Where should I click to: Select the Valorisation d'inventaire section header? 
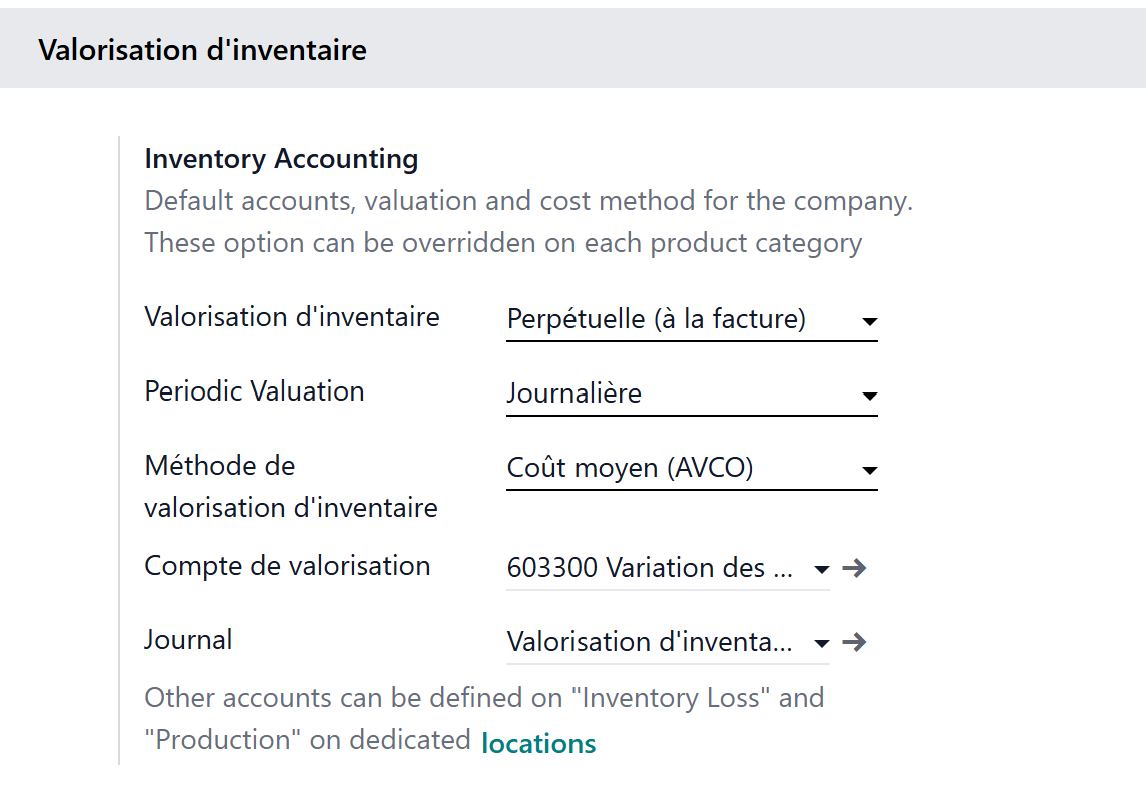202,49
